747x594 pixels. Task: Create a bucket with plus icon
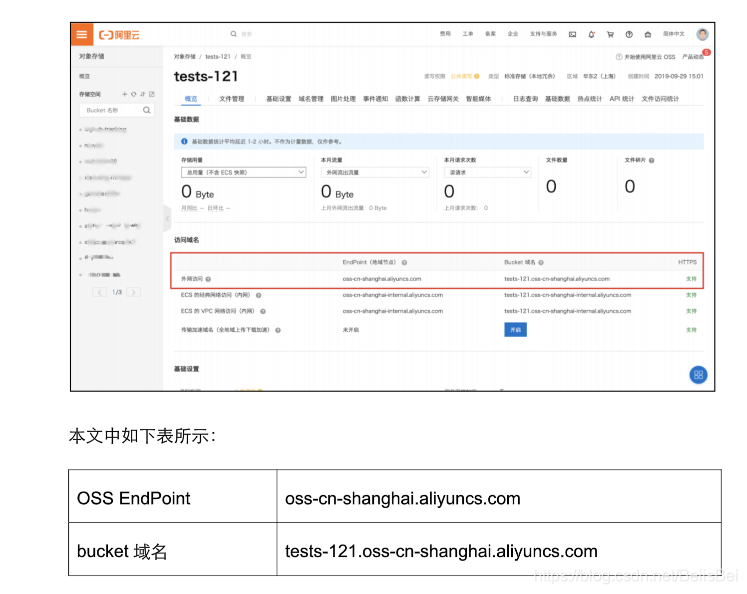coord(124,94)
